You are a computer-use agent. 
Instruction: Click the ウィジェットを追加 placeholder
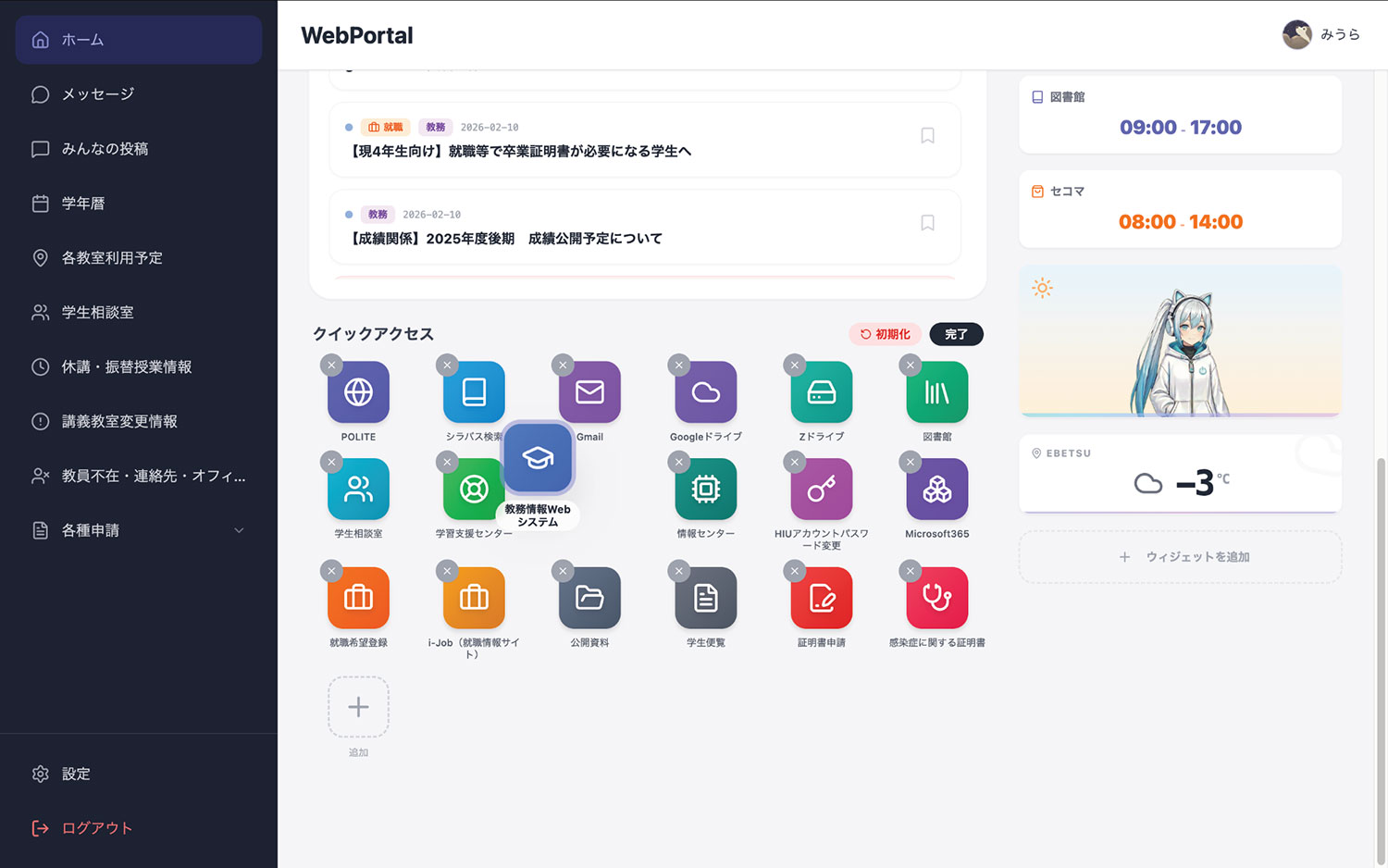coord(1180,557)
